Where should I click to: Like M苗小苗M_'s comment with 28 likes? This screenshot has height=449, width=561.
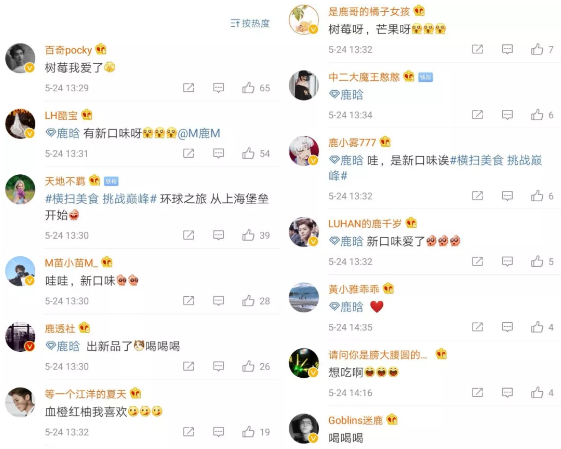[248, 301]
